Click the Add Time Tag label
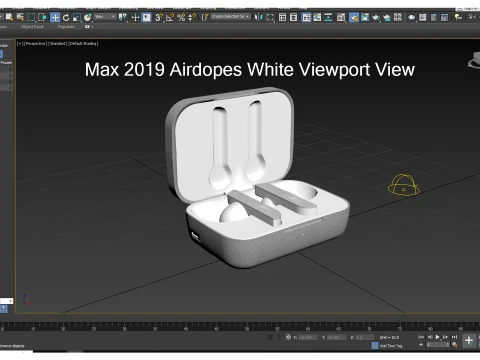 [x=391, y=346]
